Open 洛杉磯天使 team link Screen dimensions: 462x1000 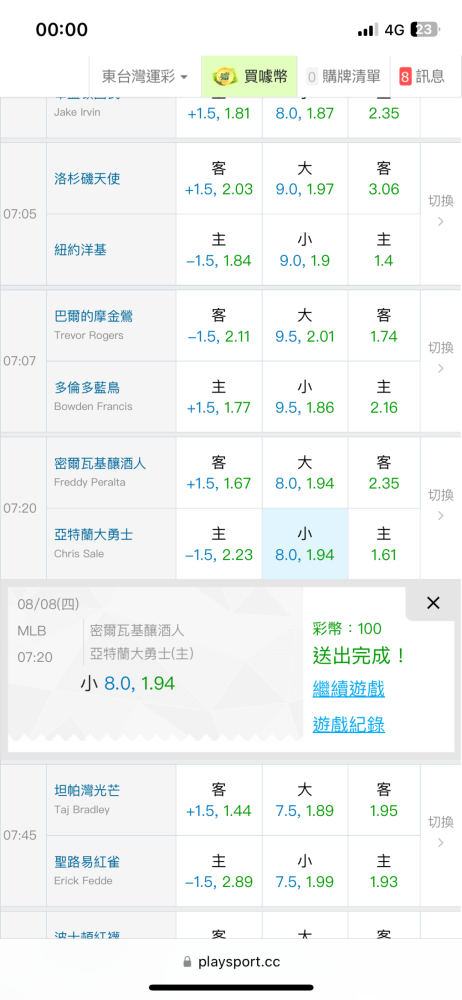87,179
